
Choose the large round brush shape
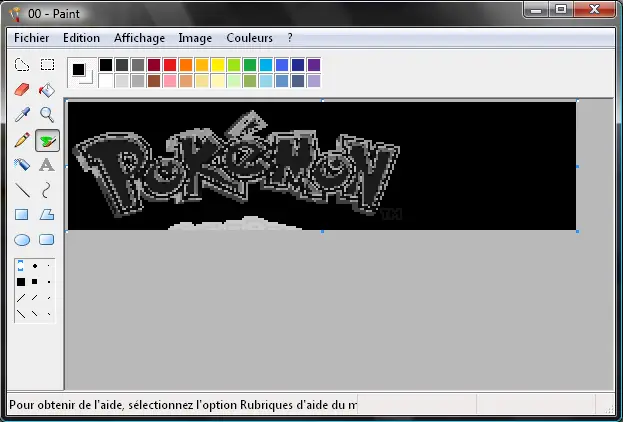click(21, 266)
